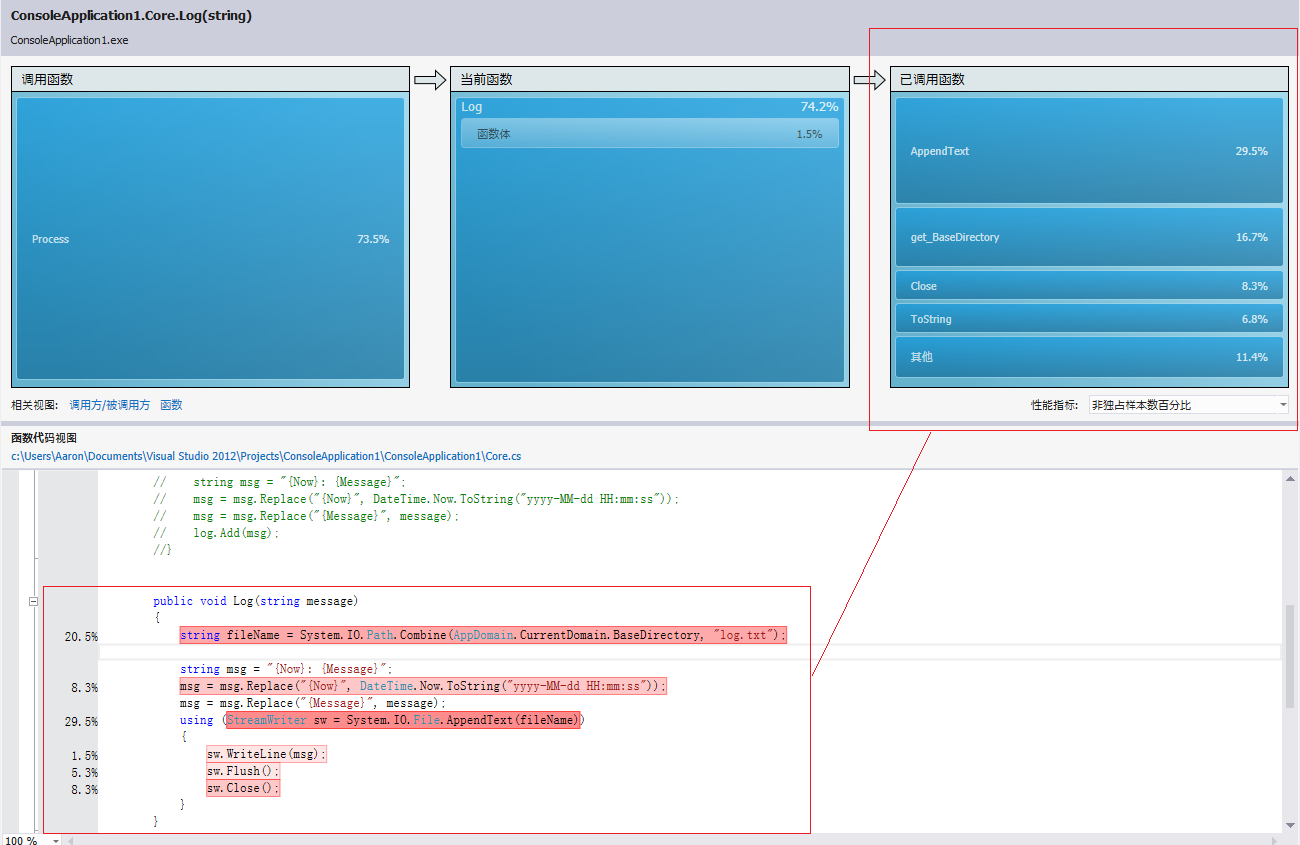Select the get_BaseDirectory called function
This screenshot has width=1300, height=845.
point(1088,237)
